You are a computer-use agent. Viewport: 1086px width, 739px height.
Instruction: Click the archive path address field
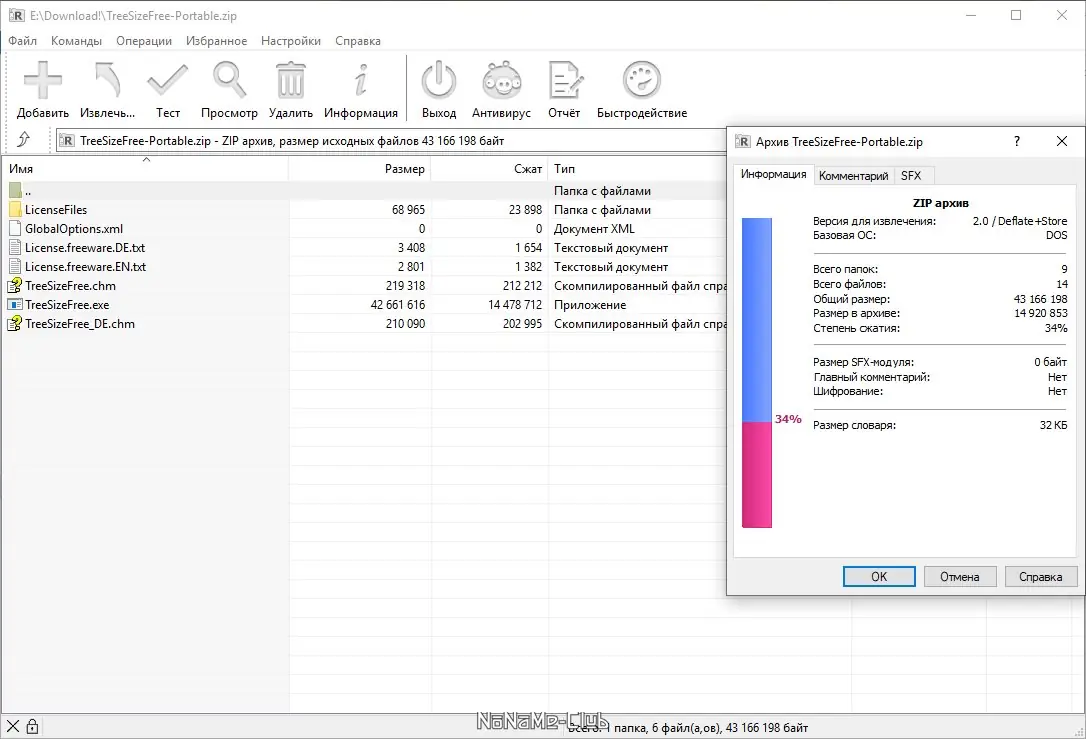click(391, 141)
